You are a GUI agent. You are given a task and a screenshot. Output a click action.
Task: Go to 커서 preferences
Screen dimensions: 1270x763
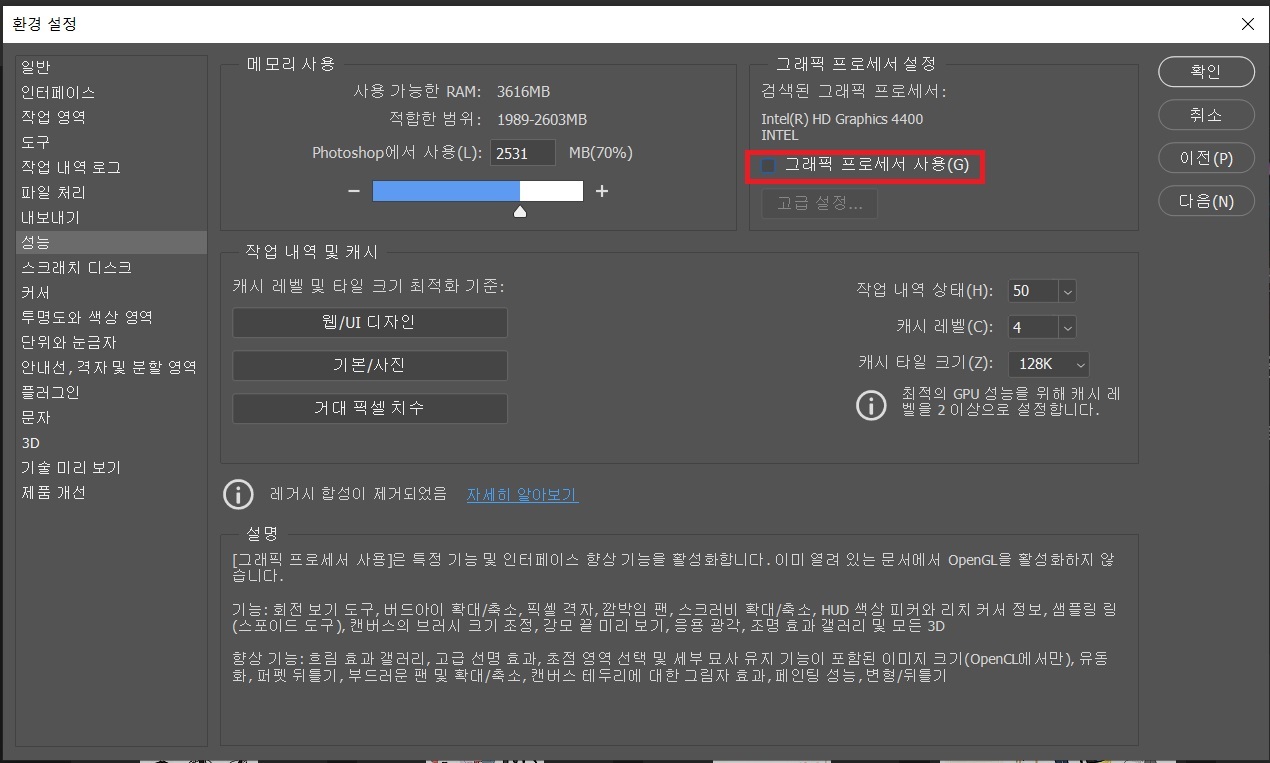click(36, 292)
